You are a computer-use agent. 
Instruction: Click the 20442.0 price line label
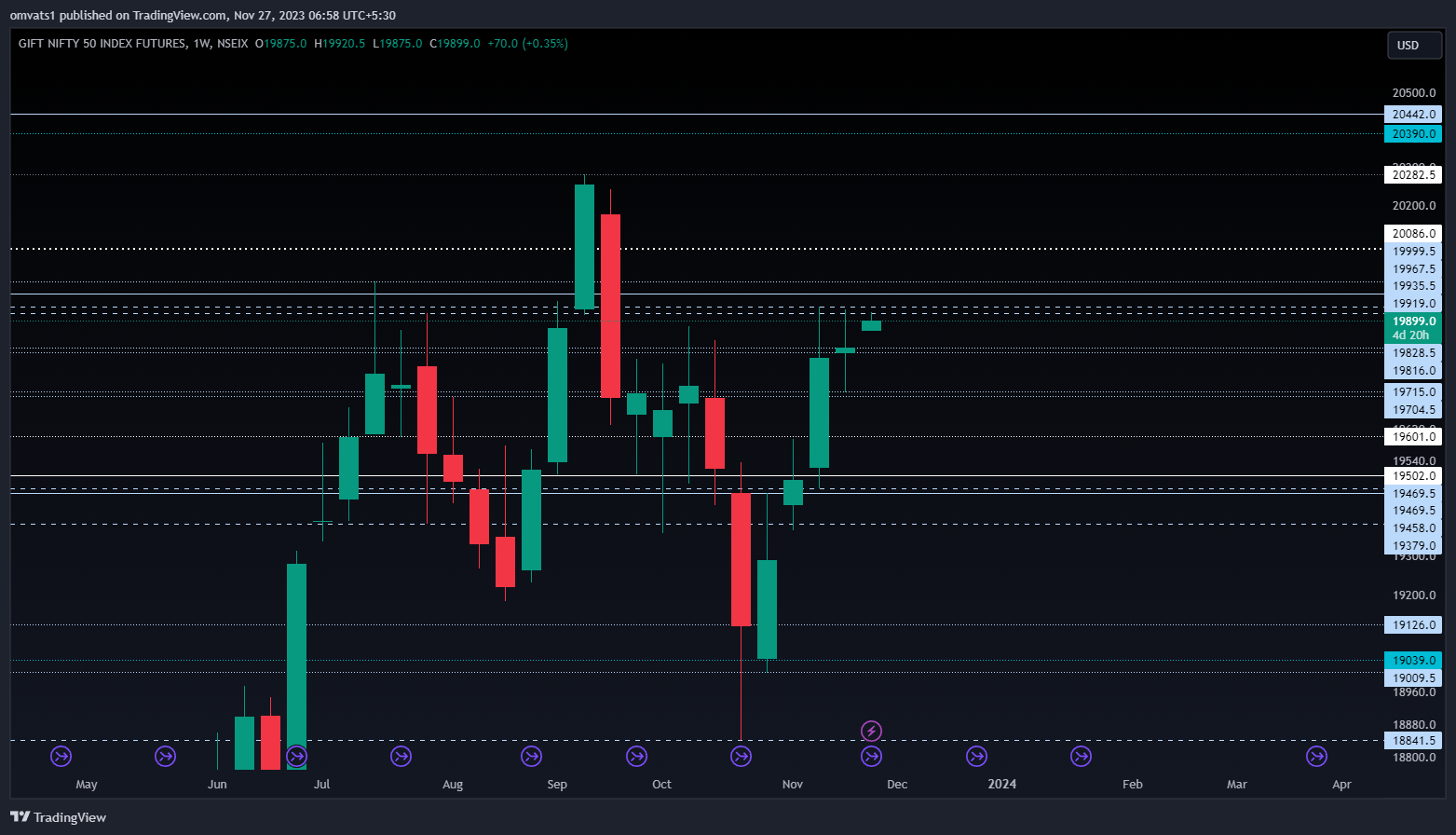tap(1413, 115)
